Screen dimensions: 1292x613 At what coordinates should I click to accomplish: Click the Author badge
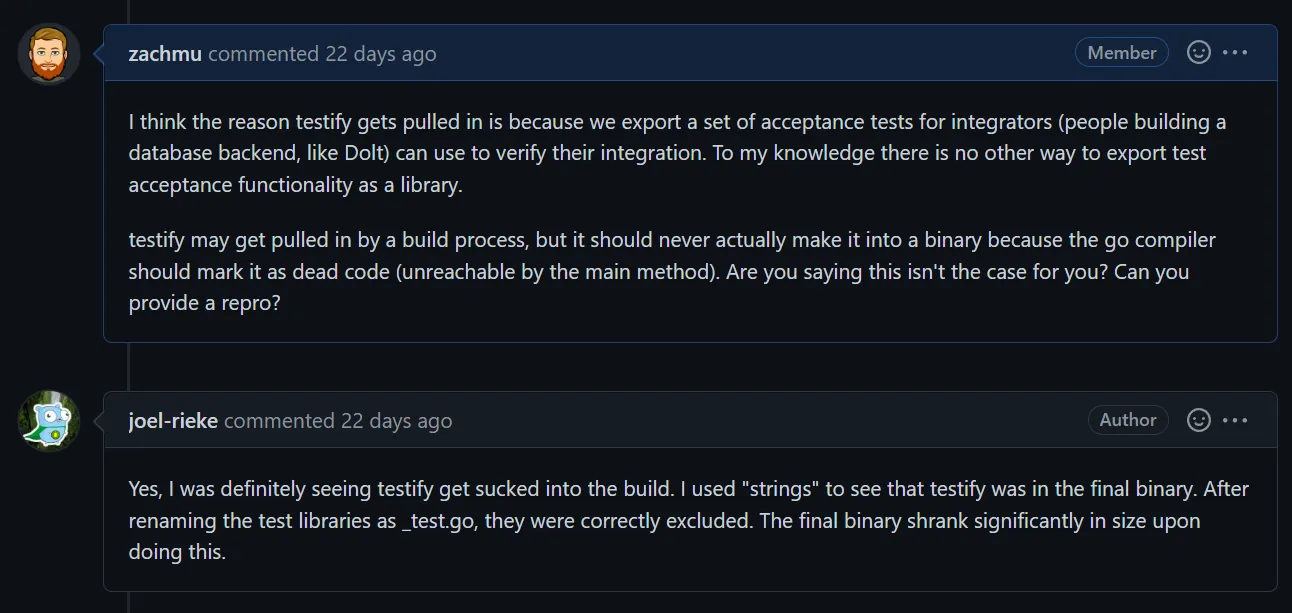(x=1127, y=420)
